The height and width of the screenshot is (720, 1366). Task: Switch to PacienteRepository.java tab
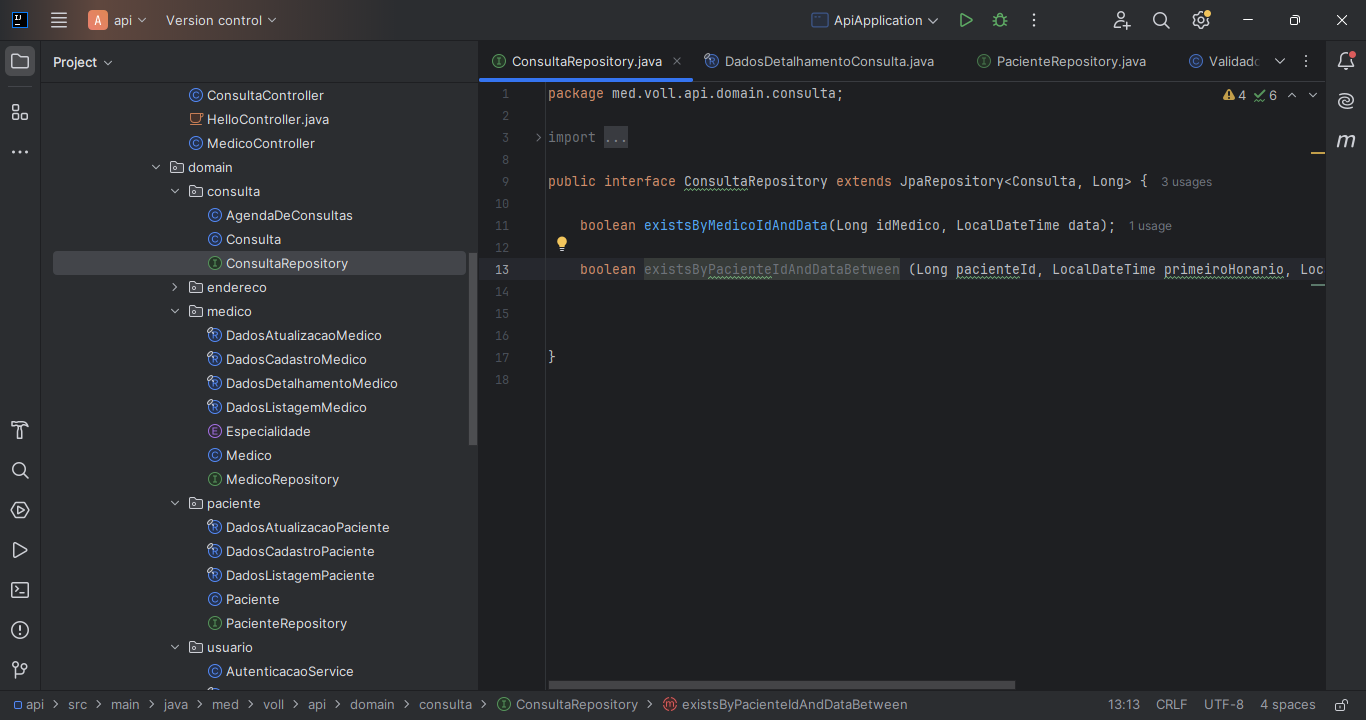[x=1061, y=61]
